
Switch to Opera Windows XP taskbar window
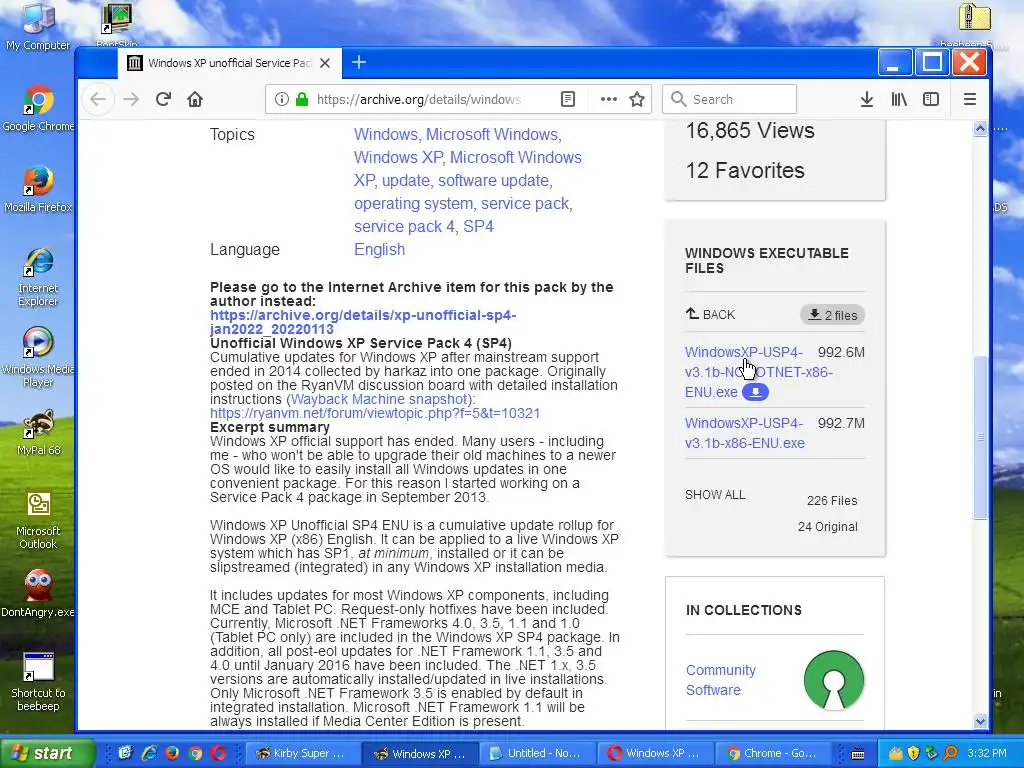click(655, 753)
